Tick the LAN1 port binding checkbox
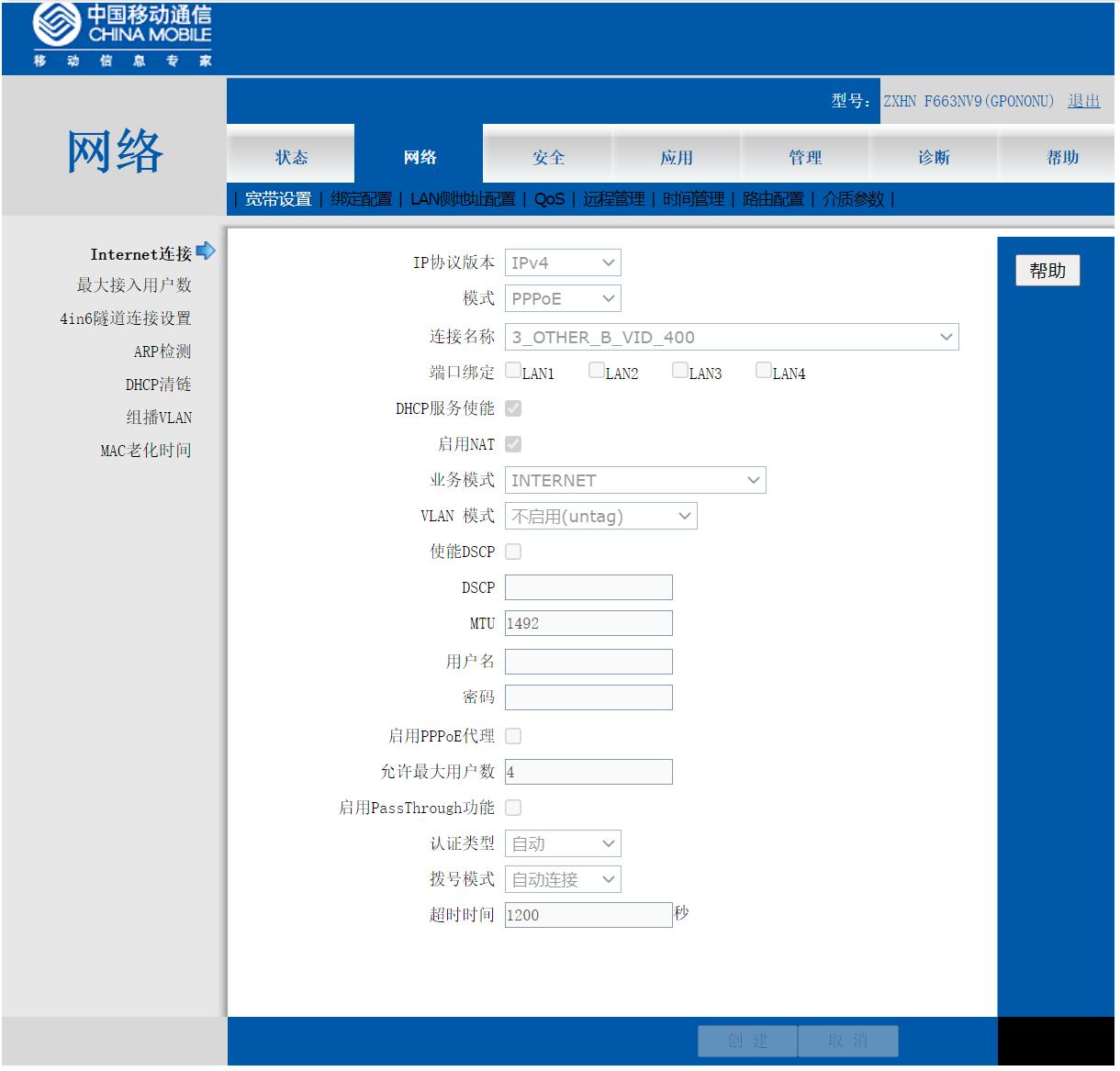The width and height of the screenshot is (1120, 1071). click(513, 371)
